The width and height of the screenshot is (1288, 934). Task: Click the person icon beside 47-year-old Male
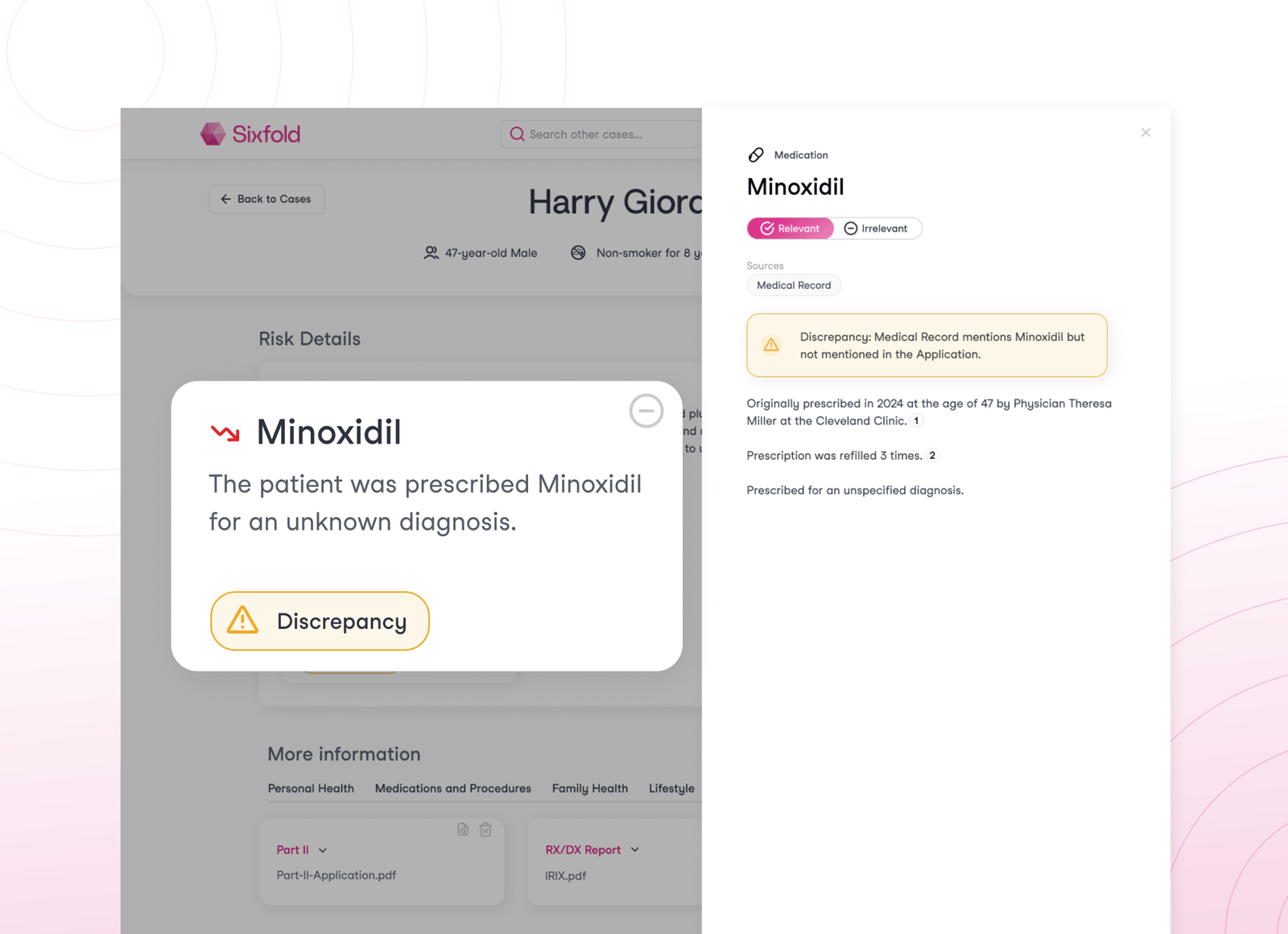click(431, 253)
